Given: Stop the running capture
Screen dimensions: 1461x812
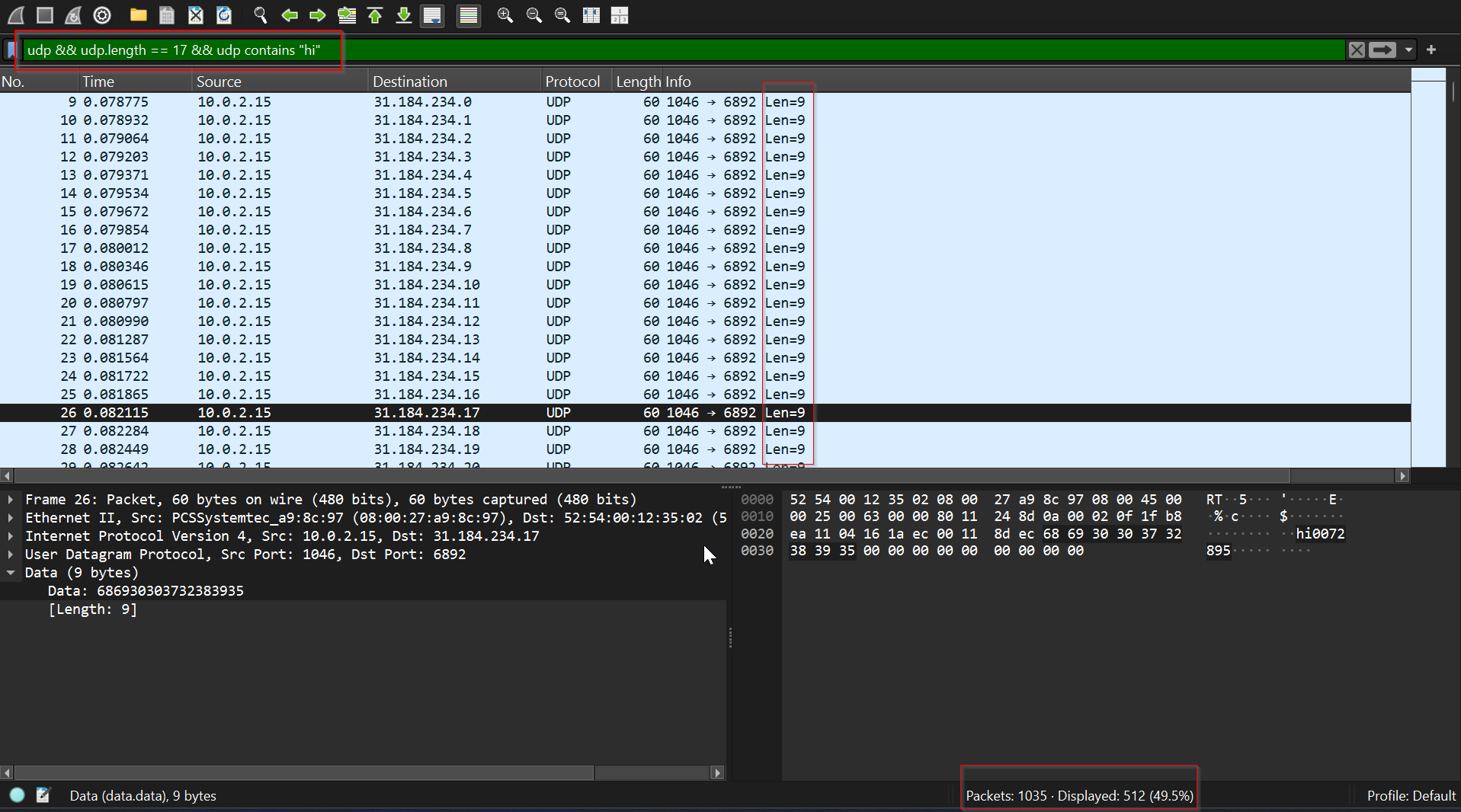Looking at the screenshot, I should coord(45,15).
